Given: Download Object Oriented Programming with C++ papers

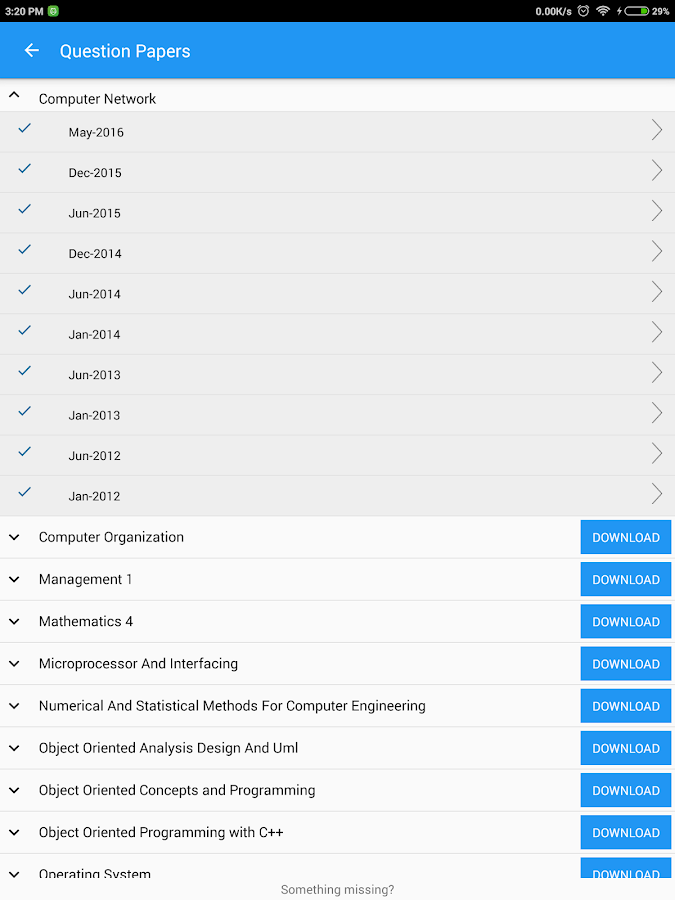Looking at the screenshot, I should click(626, 832).
